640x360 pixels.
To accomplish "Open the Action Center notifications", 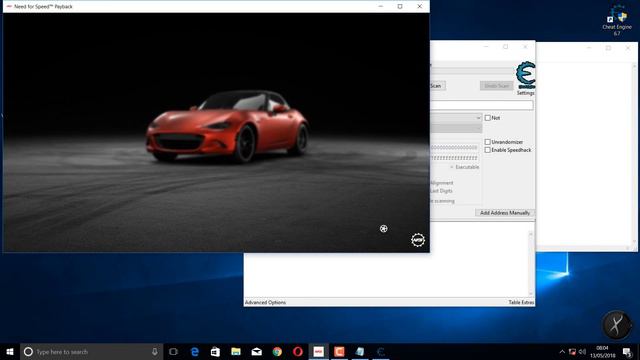I will pos(628,351).
